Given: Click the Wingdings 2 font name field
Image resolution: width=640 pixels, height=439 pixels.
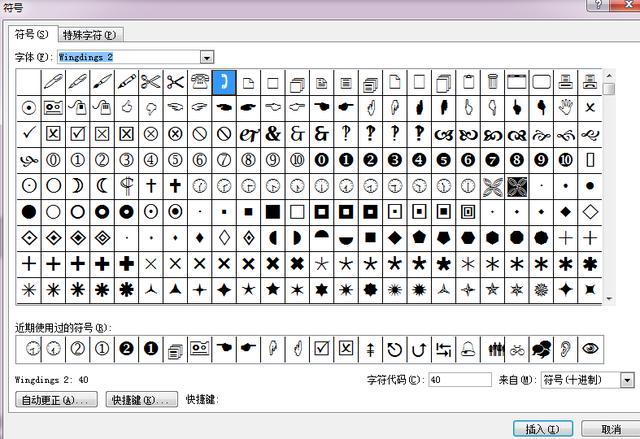Looking at the screenshot, I should pyautogui.click(x=129, y=57).
